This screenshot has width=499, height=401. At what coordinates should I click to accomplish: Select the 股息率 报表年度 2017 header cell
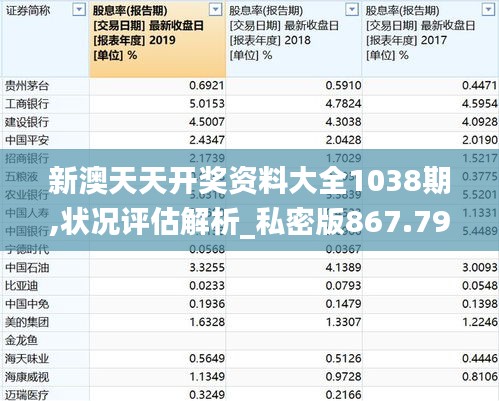coord(430,39)
